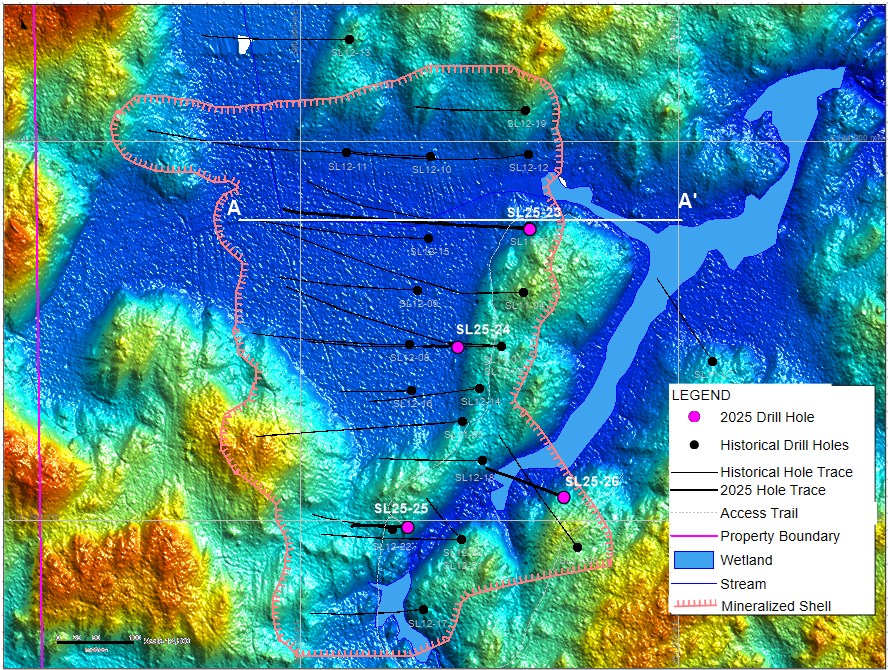Select the historical drill hole SL12-19 dot
This screenshot has height=670, width=888.
click(x=525, y=110)
